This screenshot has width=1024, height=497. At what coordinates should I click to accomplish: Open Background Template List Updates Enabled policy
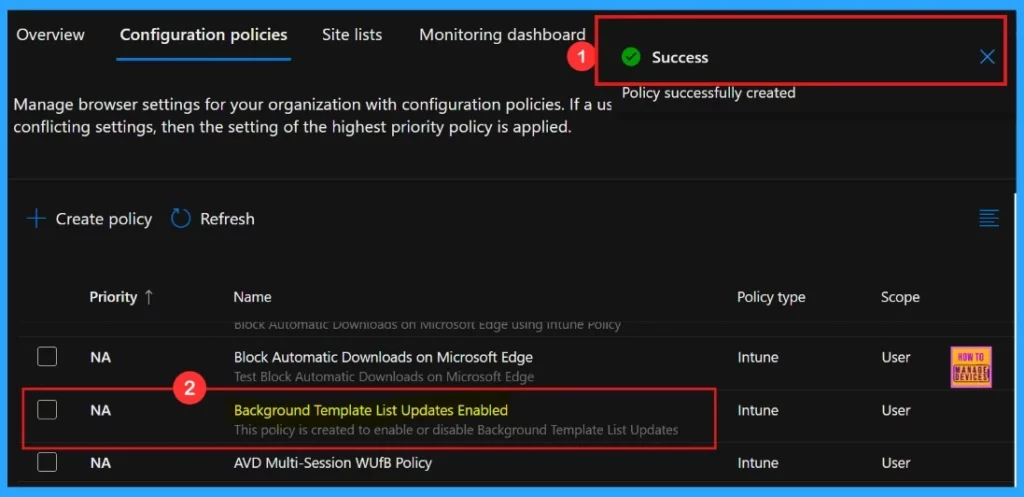pos(371,410)
